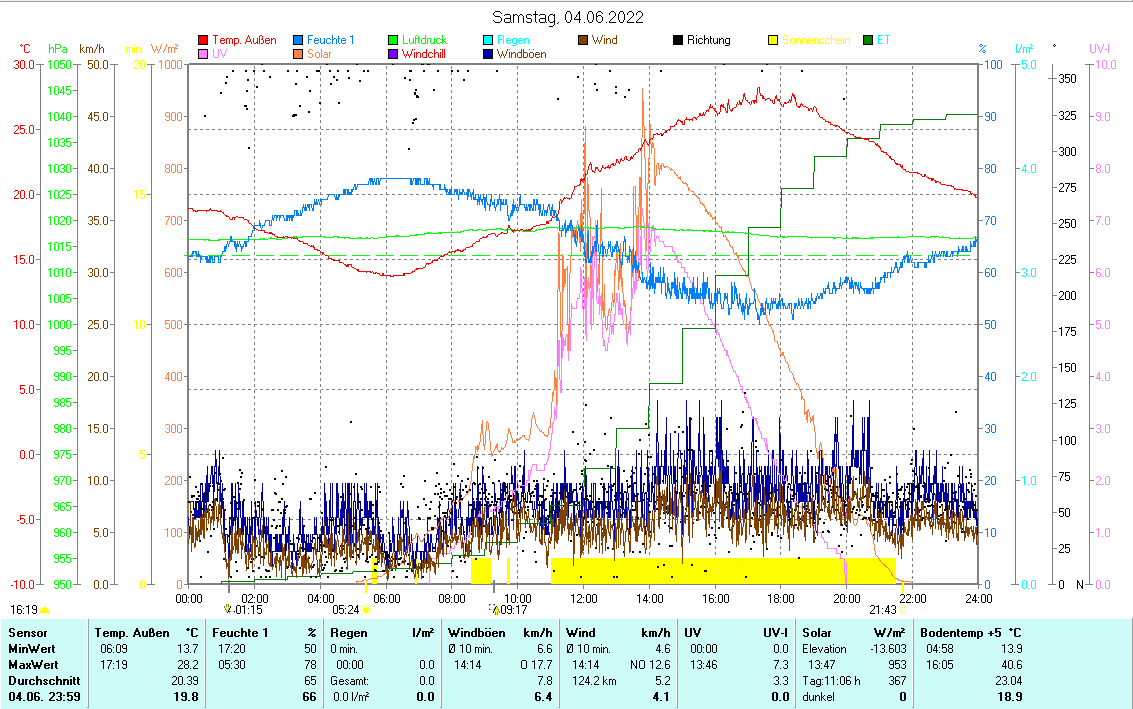Screen dimensions: 1133x709
Task: Click the max temperature value '28.2'
Action: coord(188,665)
